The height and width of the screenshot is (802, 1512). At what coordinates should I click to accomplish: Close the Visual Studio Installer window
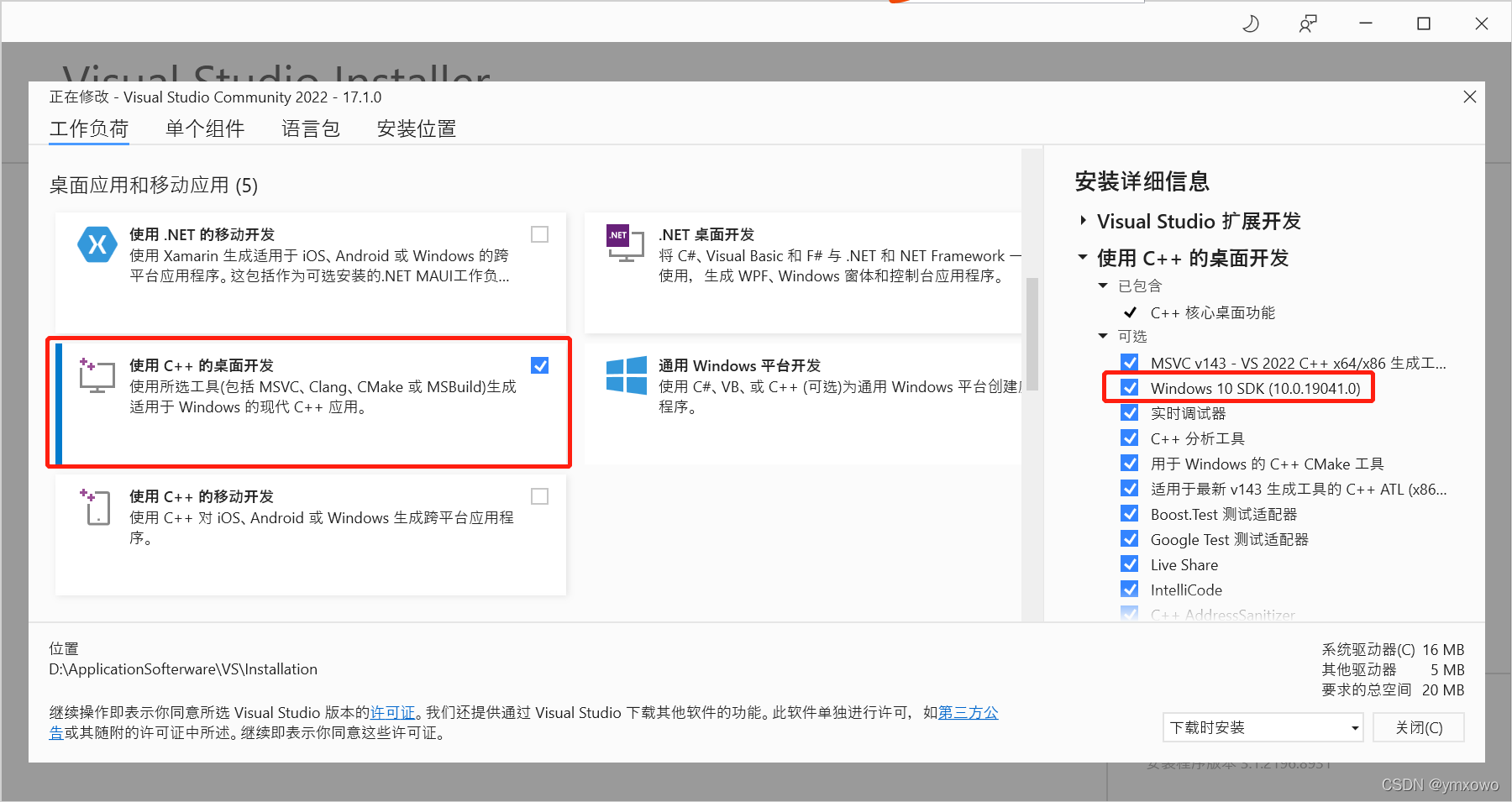pos(1482,24)
